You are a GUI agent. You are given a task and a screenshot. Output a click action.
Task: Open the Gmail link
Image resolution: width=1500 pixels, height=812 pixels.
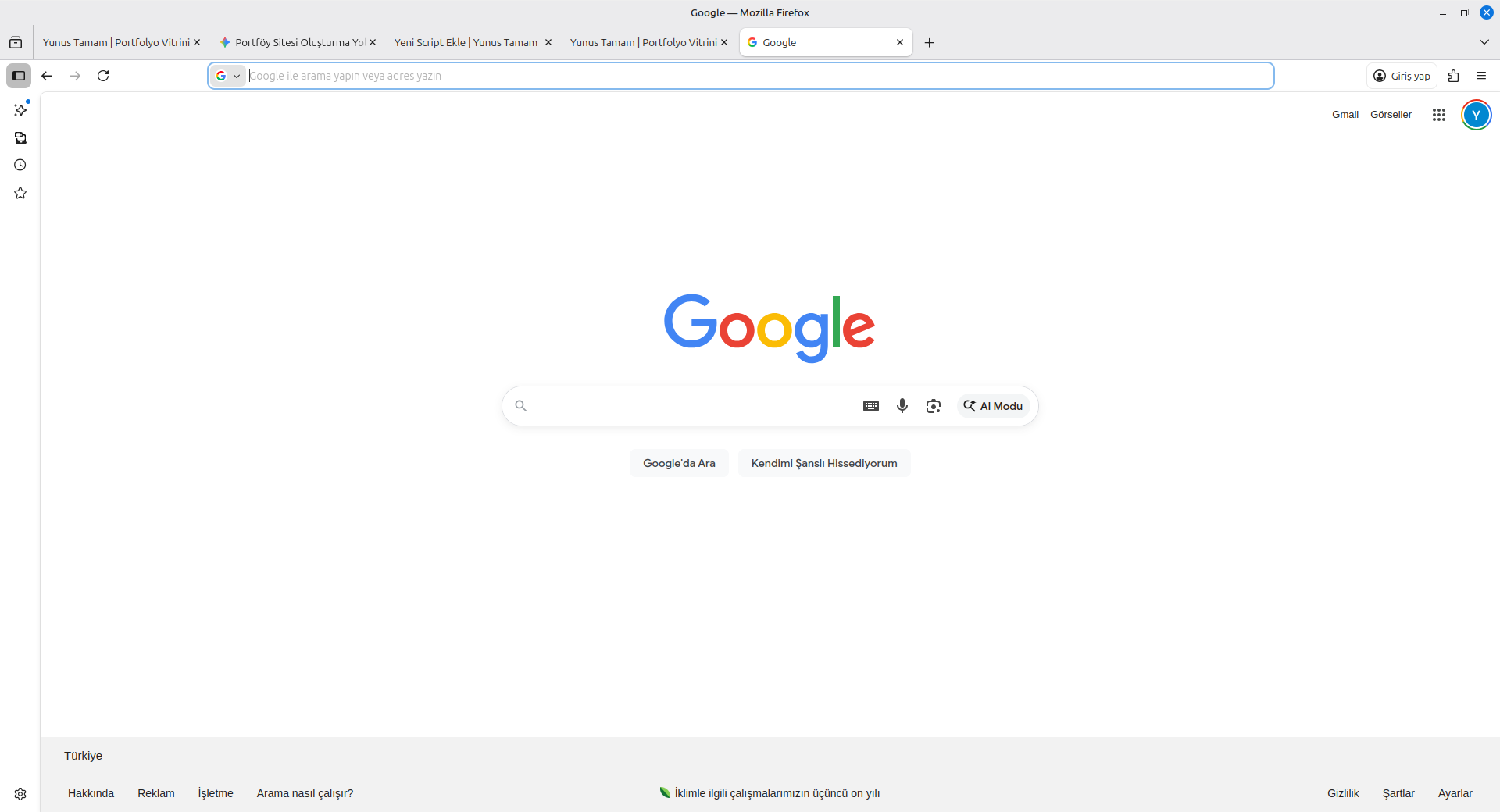click(1345, 115)
